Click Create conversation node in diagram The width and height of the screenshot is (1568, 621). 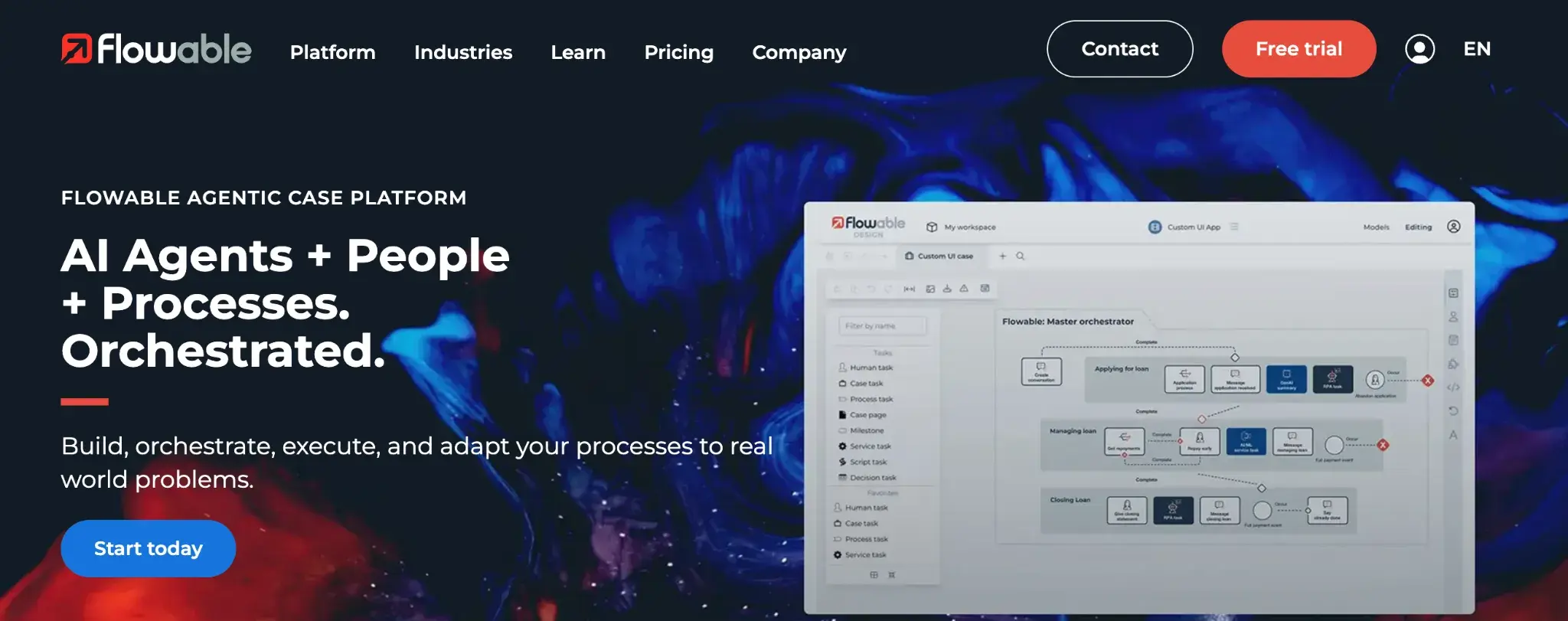(x=1041, y=371)
